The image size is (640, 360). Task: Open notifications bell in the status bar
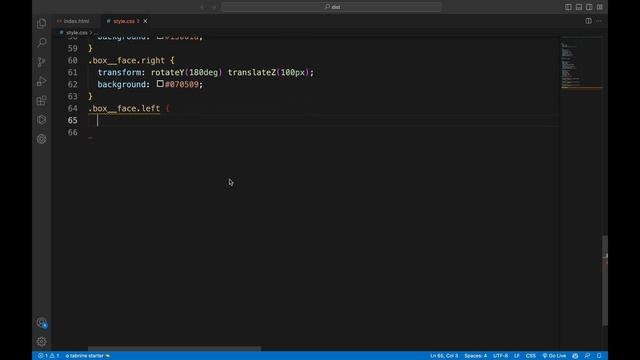tap(599, 356)
